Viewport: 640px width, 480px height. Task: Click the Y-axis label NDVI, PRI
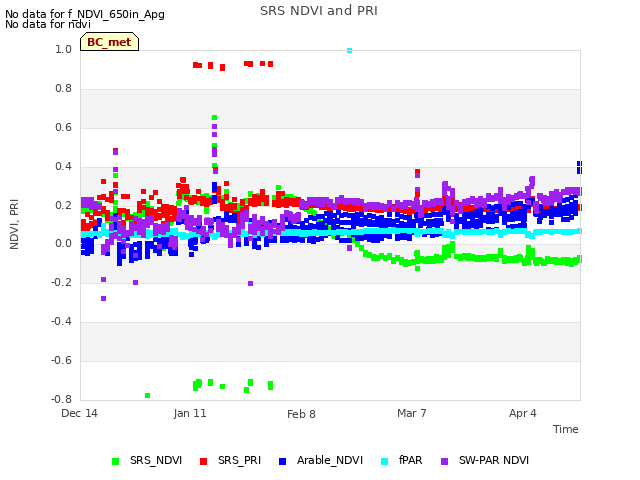click(14, 224)
